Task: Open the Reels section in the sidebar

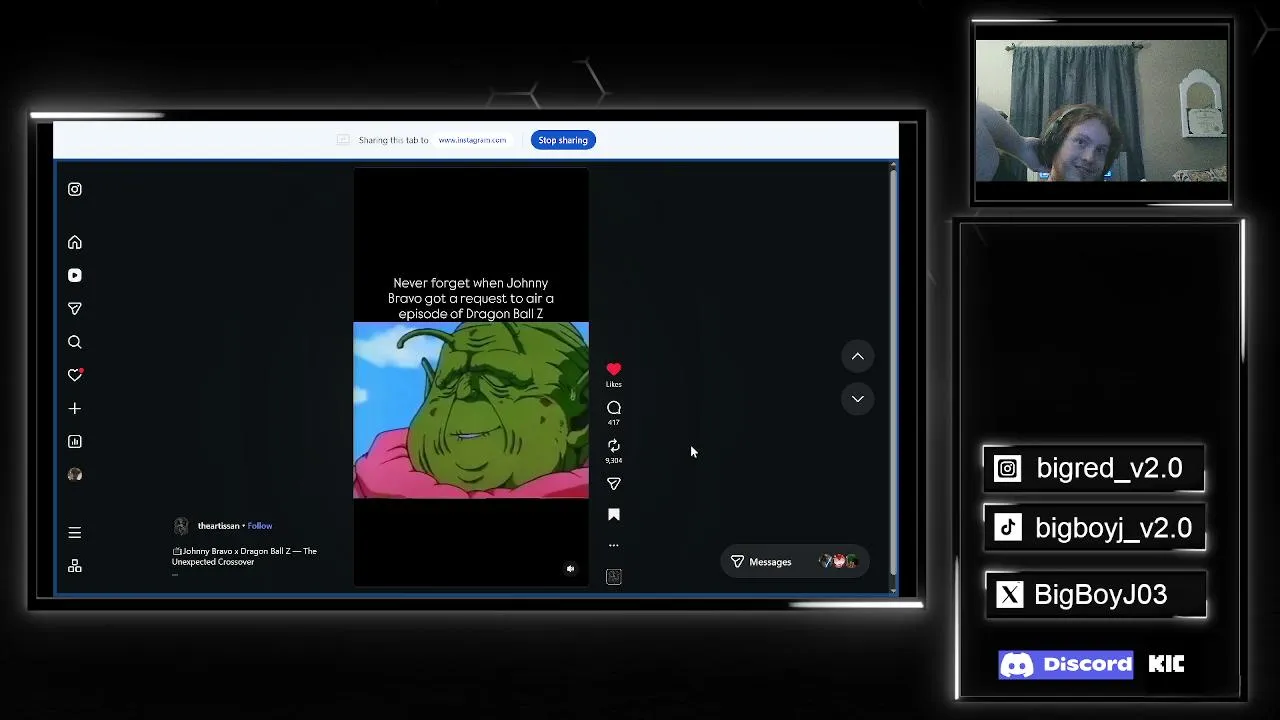Action: click(x=75, y=275)
